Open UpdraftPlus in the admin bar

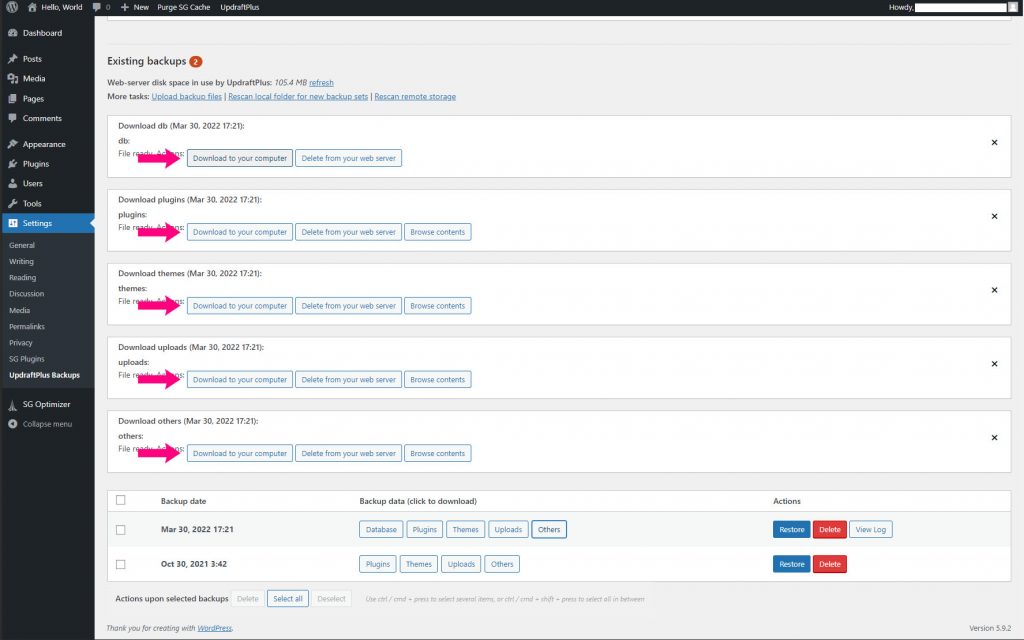pyautogui.click(x=240, y=7)
